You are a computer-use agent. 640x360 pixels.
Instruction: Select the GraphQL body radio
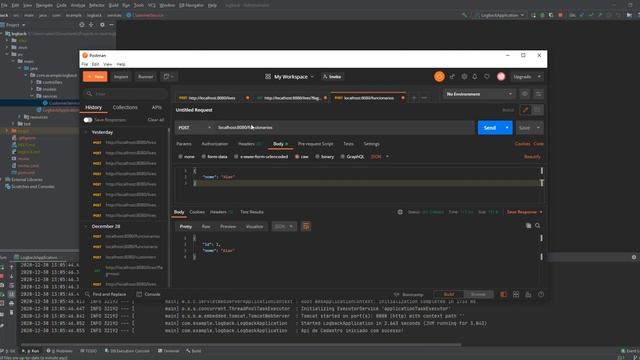point(342,157)
